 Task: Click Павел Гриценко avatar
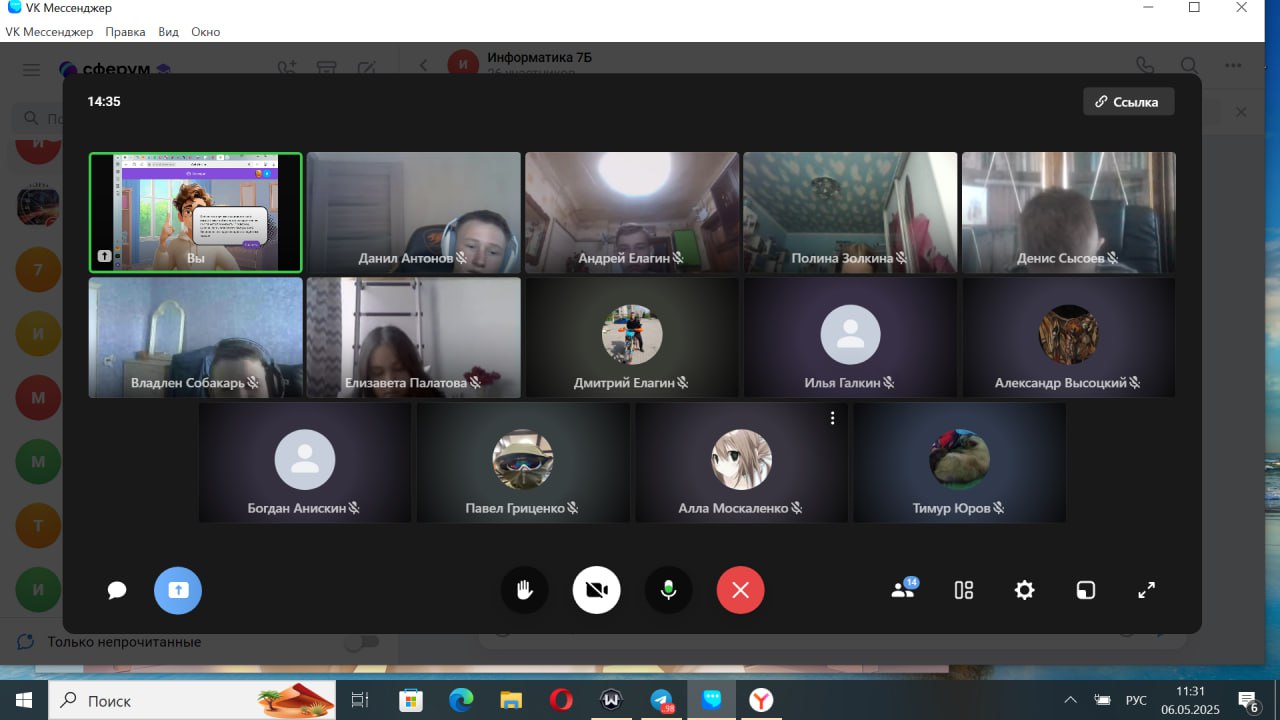pos(523,459)
